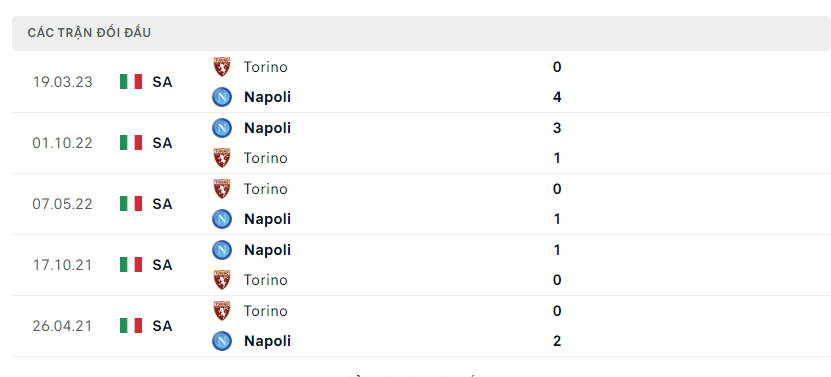Open Torino team from 26.04.21 match
Image resolution: width=831 pixels, height=377 pixels.
266,311
